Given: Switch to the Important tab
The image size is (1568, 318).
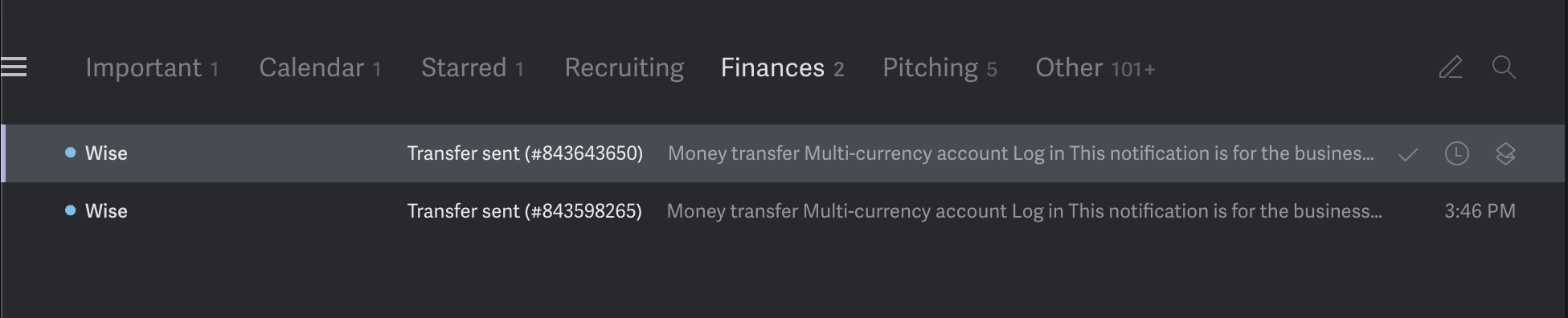Looking at the screenshot, I should coord(152,68).
